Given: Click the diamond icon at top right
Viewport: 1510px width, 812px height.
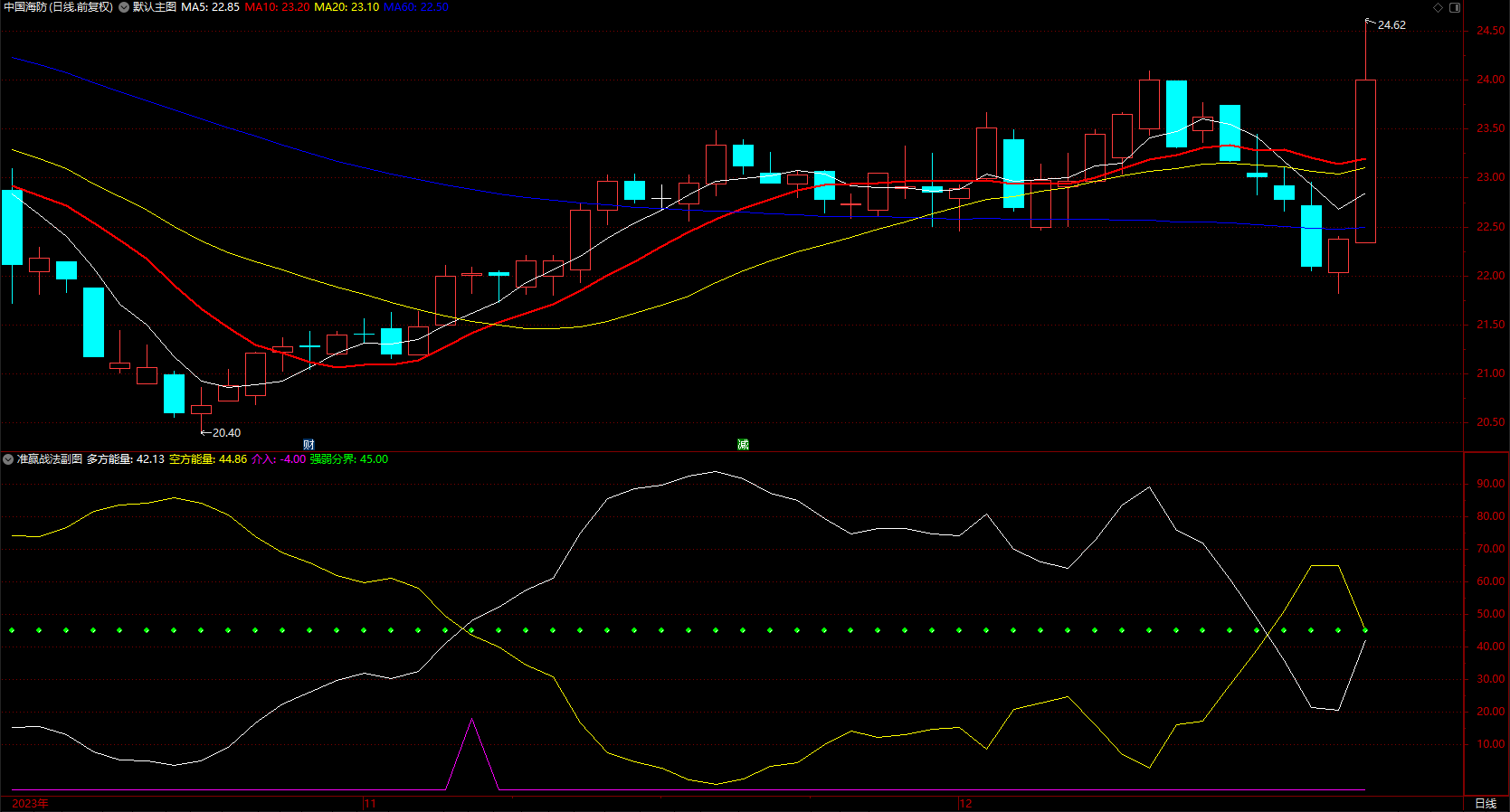Looking at the screenshot, I should tap(1439, 7).
